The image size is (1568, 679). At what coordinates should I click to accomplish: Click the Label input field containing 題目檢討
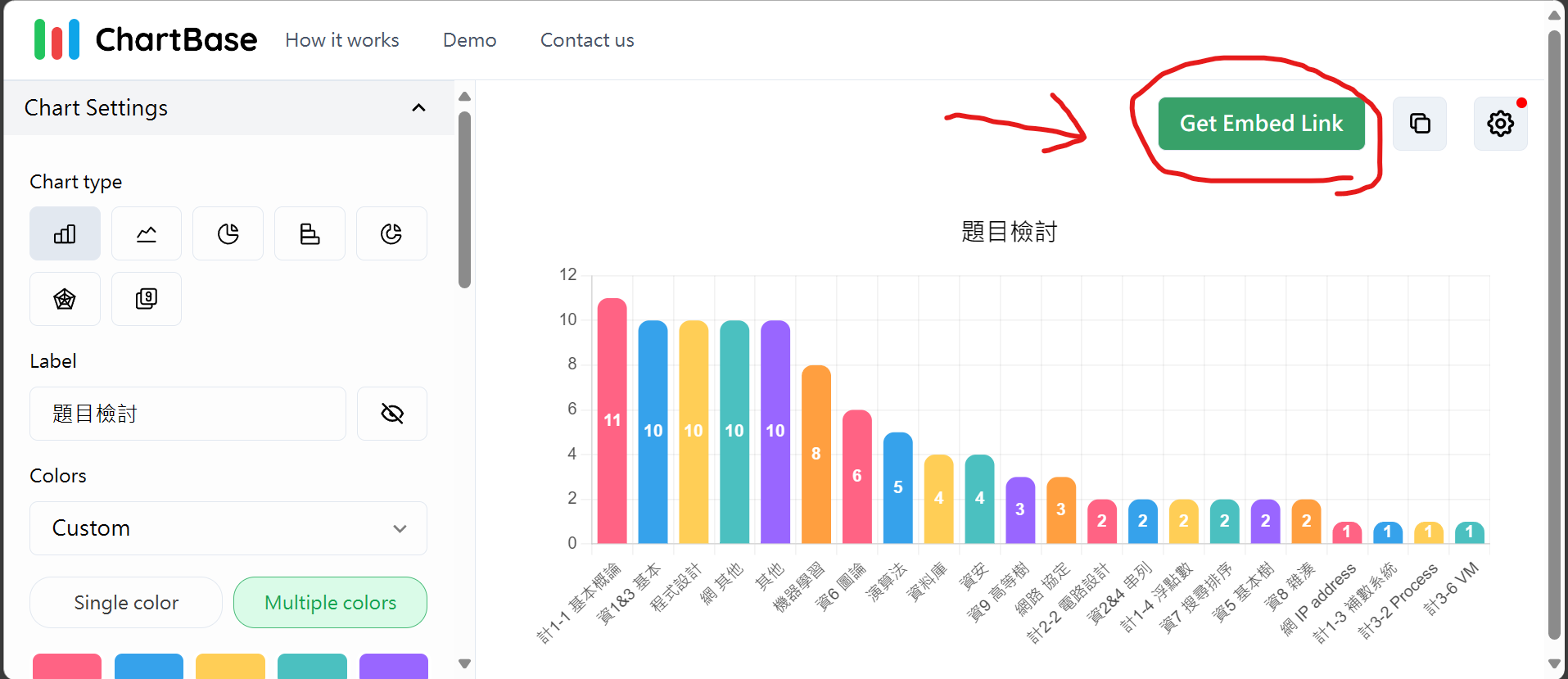coord(188,414)
